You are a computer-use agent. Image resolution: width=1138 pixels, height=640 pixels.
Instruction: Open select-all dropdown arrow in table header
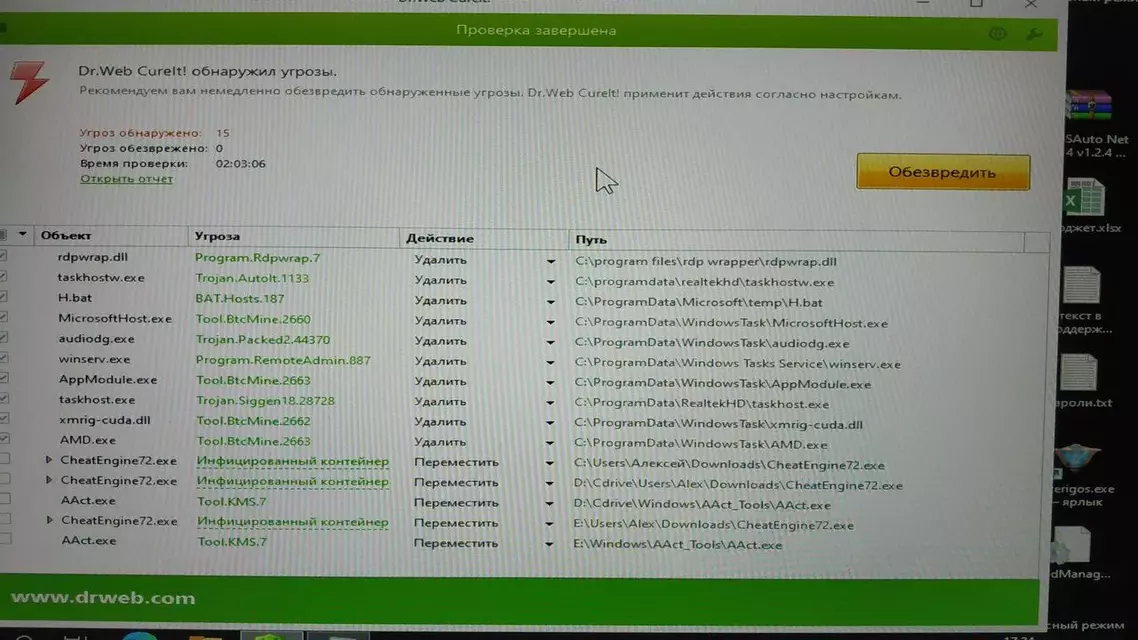click(x=22, y=234)
